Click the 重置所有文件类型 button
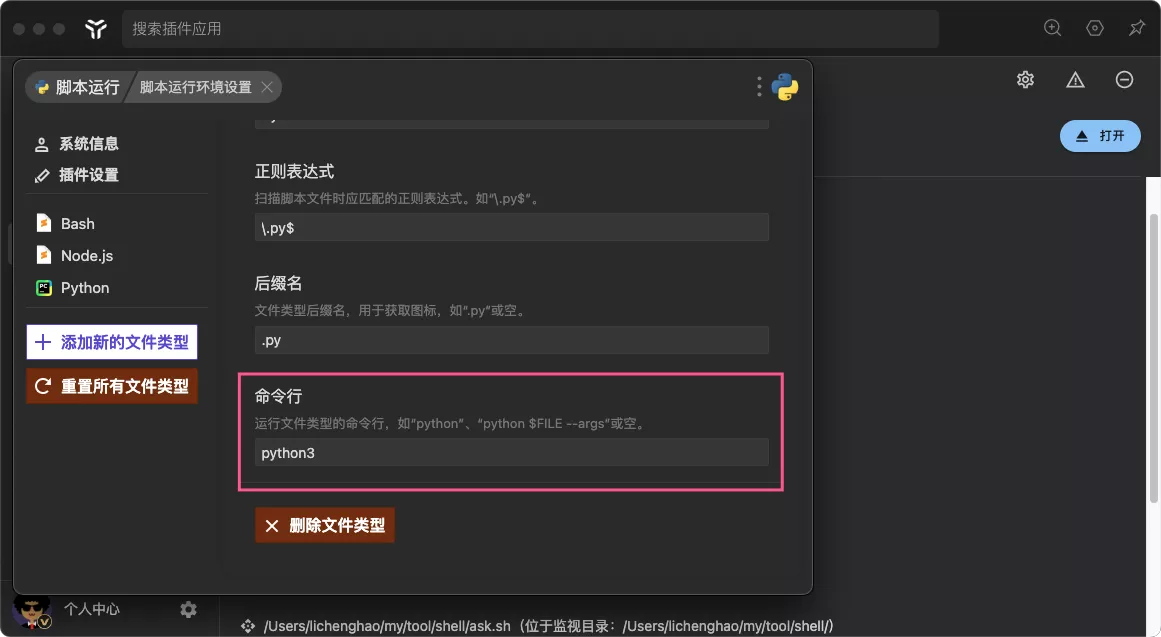 click(112, 386)
